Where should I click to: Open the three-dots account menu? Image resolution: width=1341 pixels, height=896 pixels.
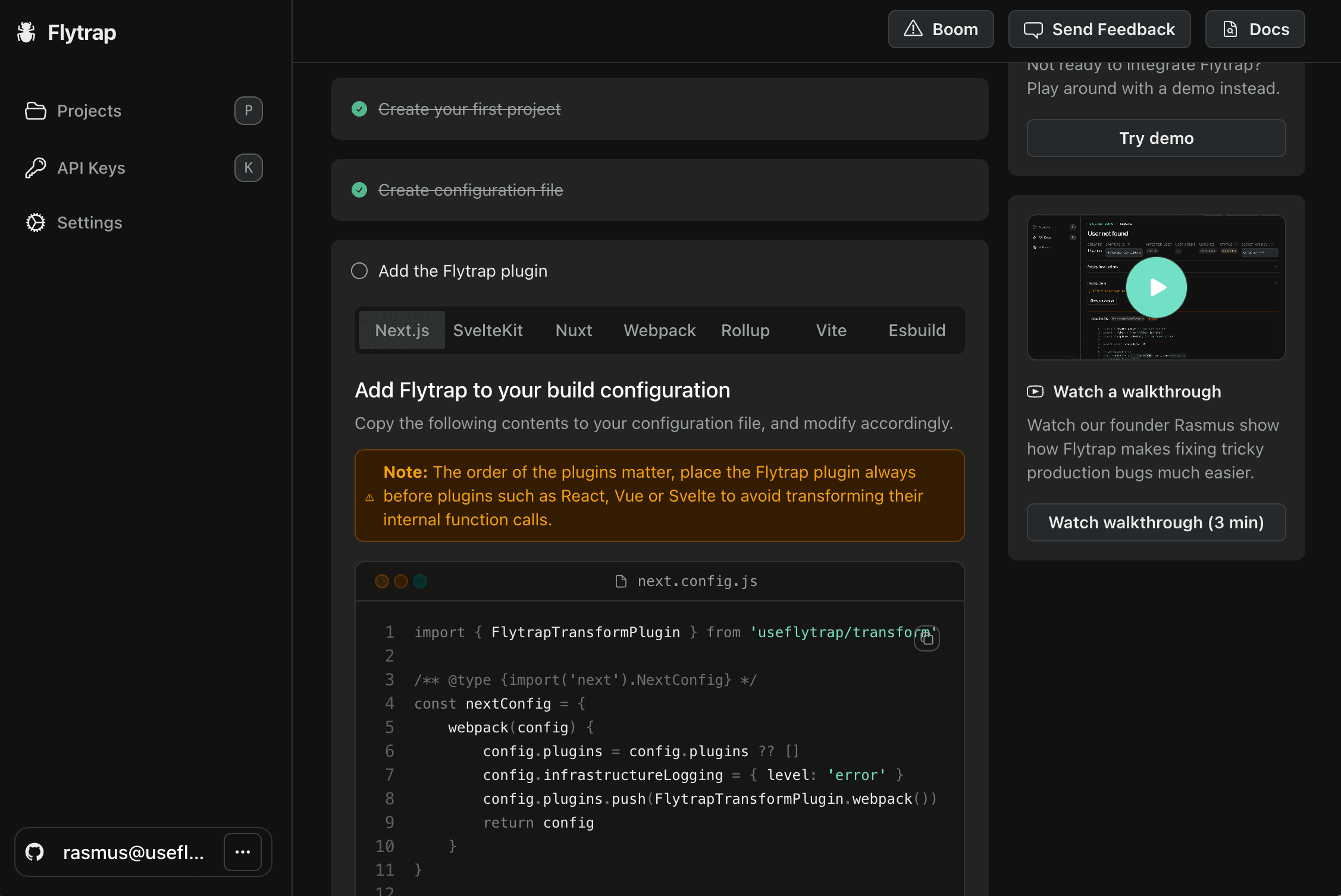click(x=243, y=852)
